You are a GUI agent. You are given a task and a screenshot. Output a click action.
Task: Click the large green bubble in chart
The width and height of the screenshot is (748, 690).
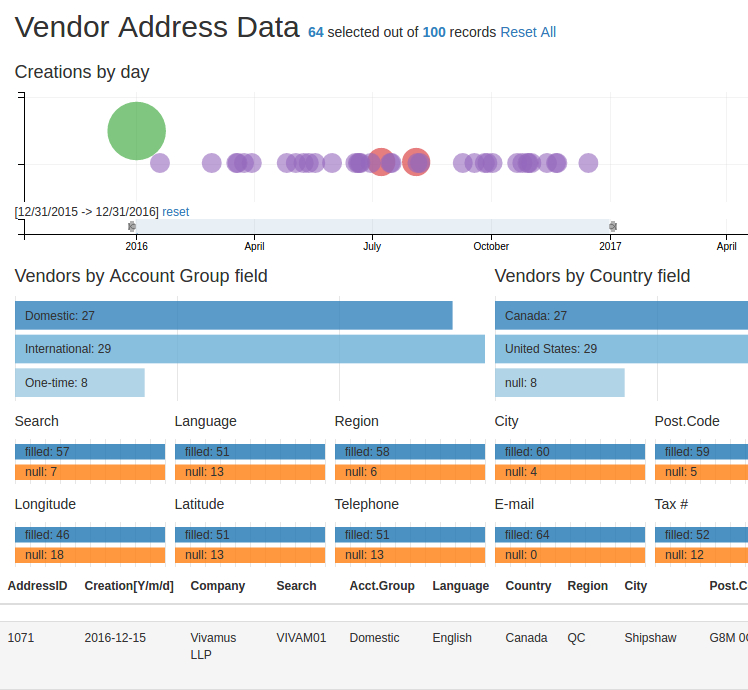click(137, 131)
